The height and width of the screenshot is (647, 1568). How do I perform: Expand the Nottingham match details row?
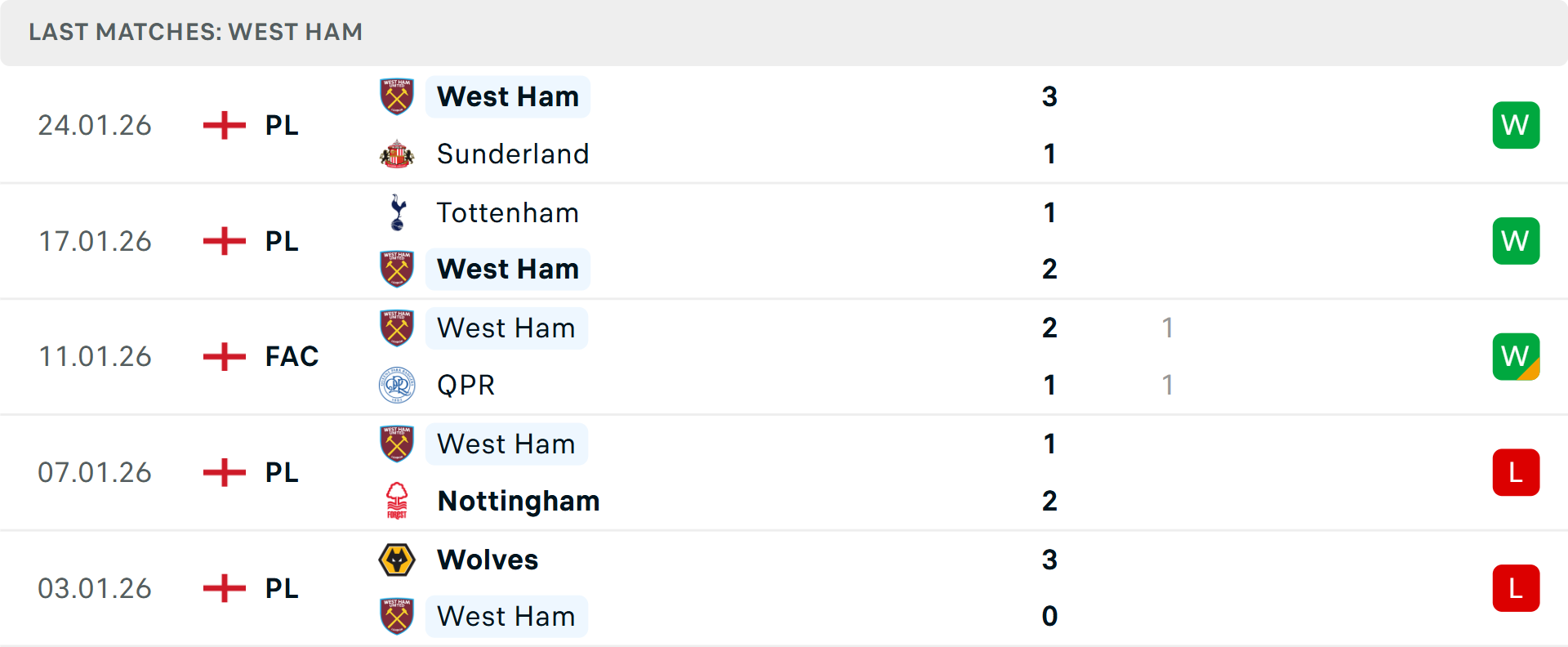click(784, 472)
